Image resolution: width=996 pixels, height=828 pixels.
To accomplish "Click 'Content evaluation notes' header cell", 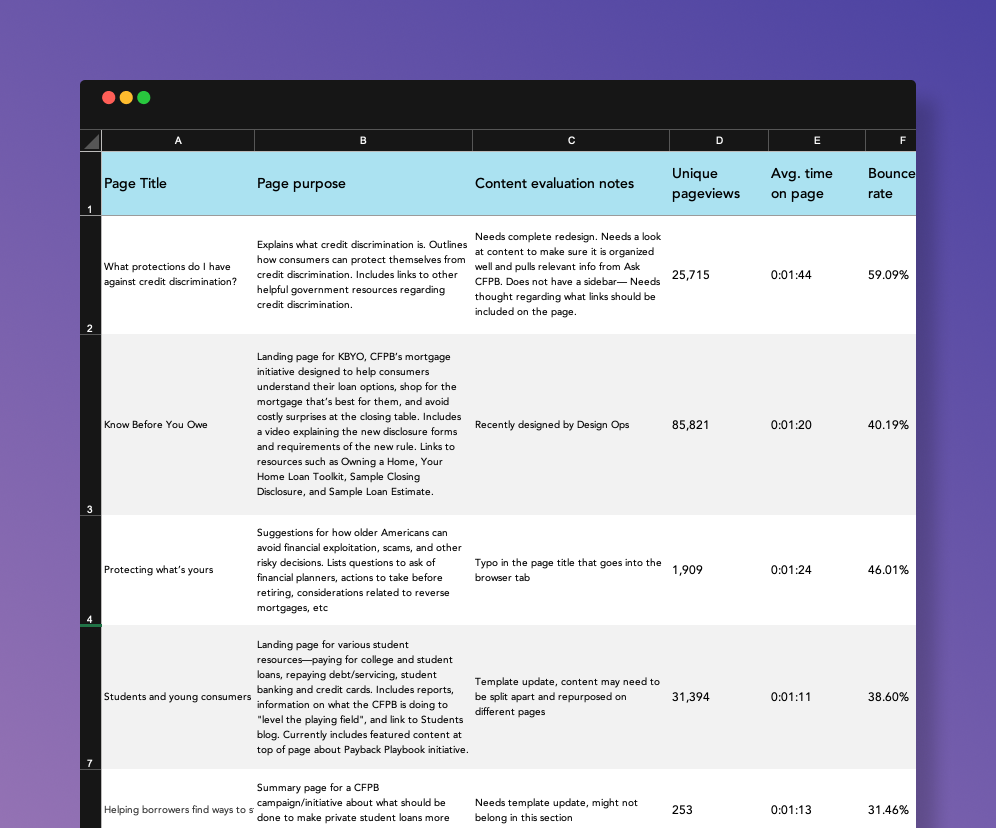I will pos(571,184).
